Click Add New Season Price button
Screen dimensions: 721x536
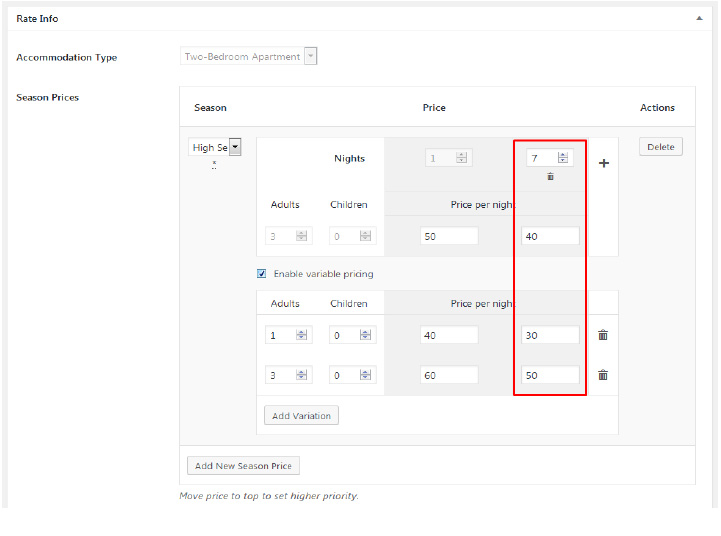coord(243,466)
